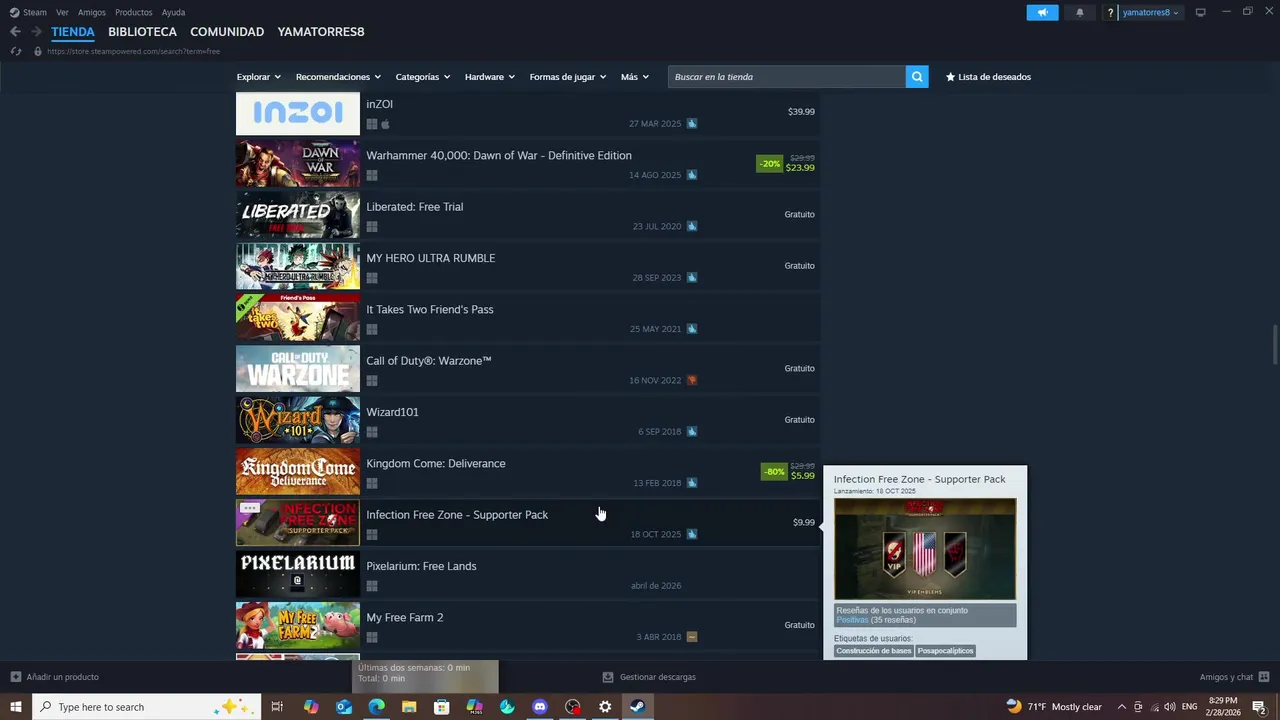The width and height of the screenshot is (1280, 720).
Task: Open the Categorías dropdown
Action: (x=423, y=77)
